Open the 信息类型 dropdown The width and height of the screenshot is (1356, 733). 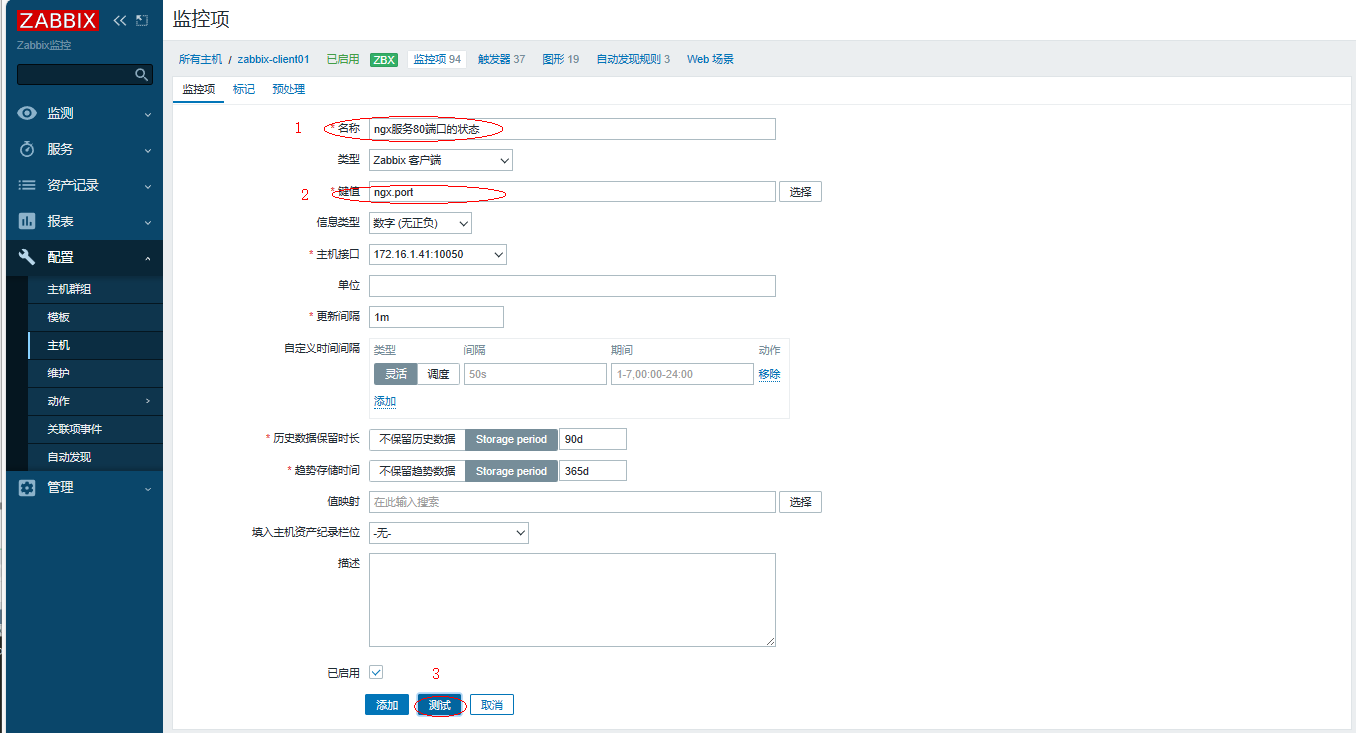(420, 223)
